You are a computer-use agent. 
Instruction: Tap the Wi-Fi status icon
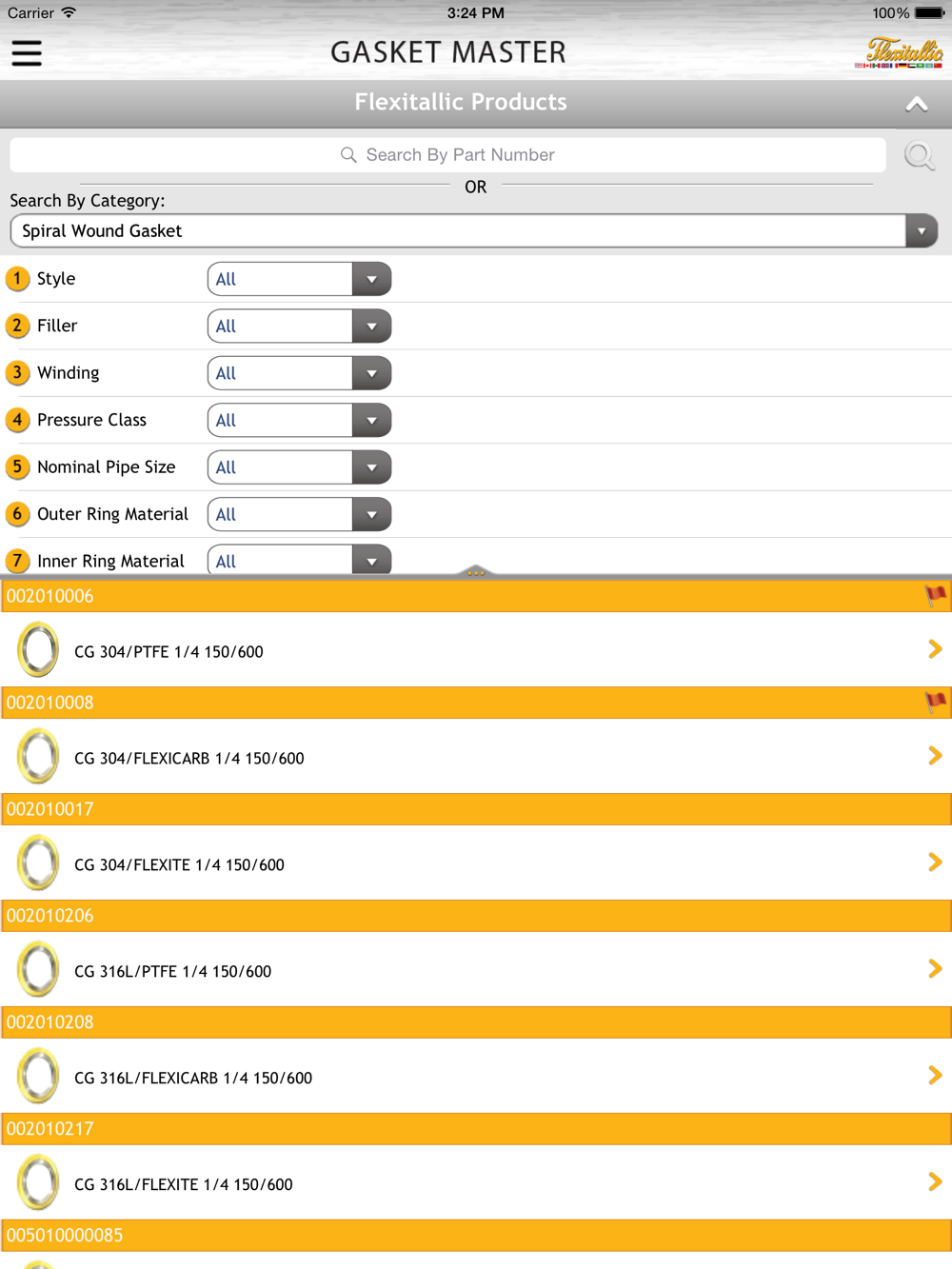click(69, 12)
